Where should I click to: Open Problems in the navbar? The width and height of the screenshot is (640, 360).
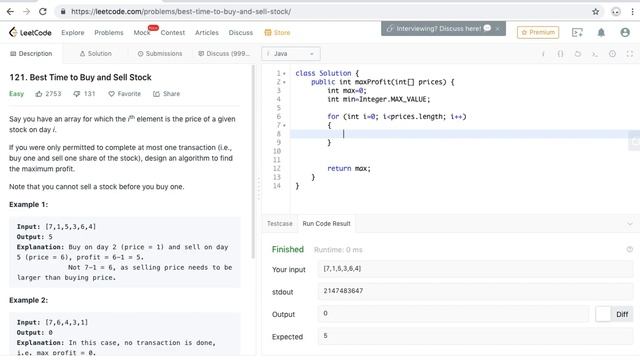pyautogui.click(x=109, y=33)
